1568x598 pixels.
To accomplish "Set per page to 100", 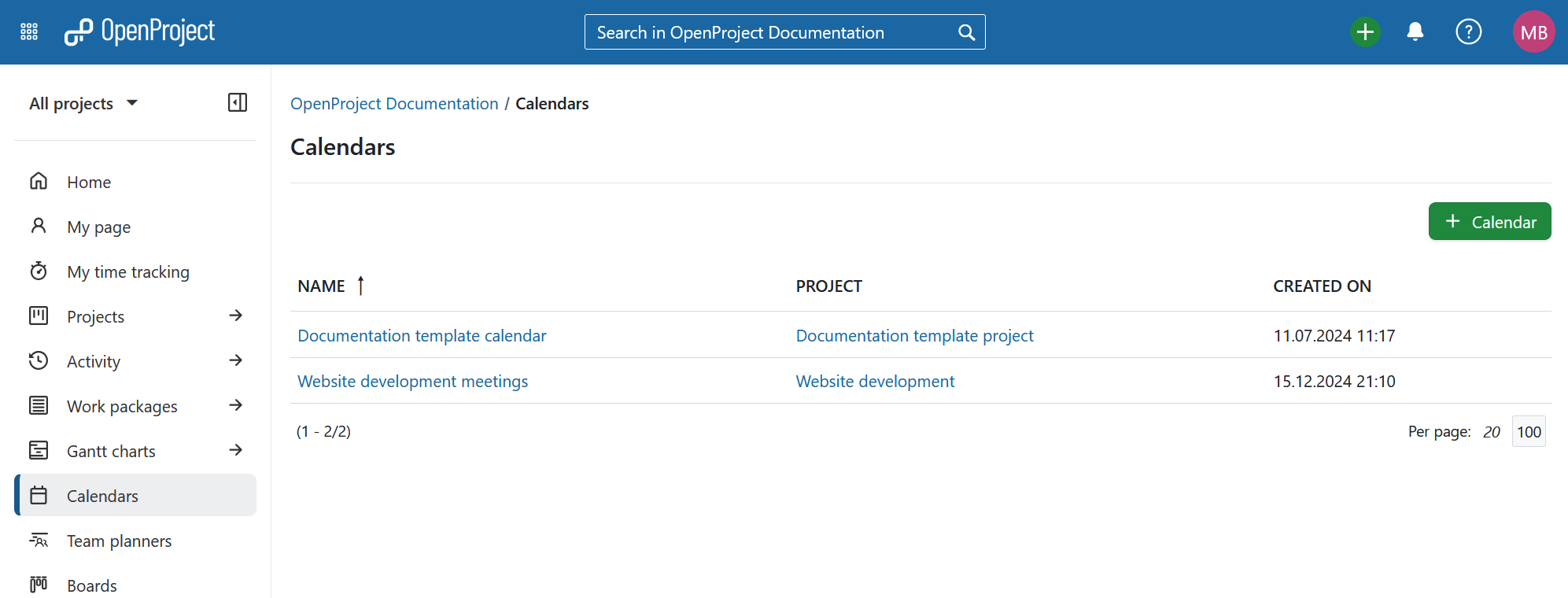I will [x=1529, y=431].
